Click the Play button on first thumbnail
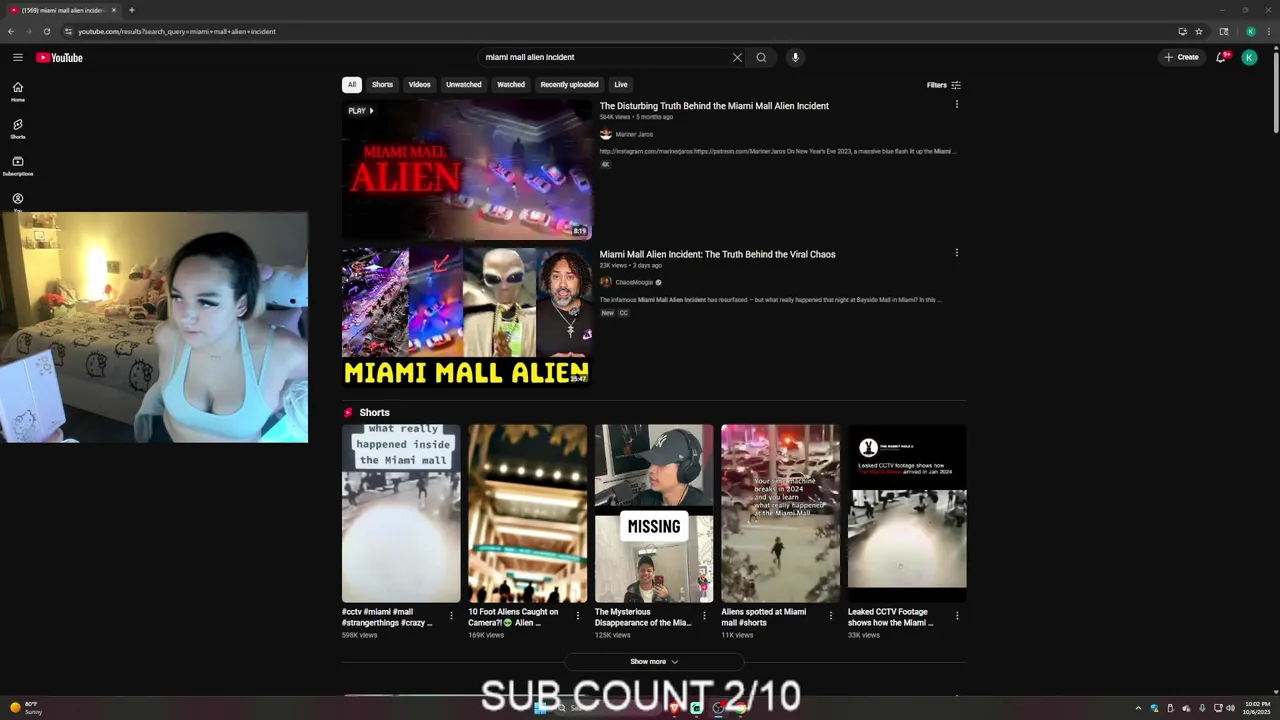 (x=360, y=111)
